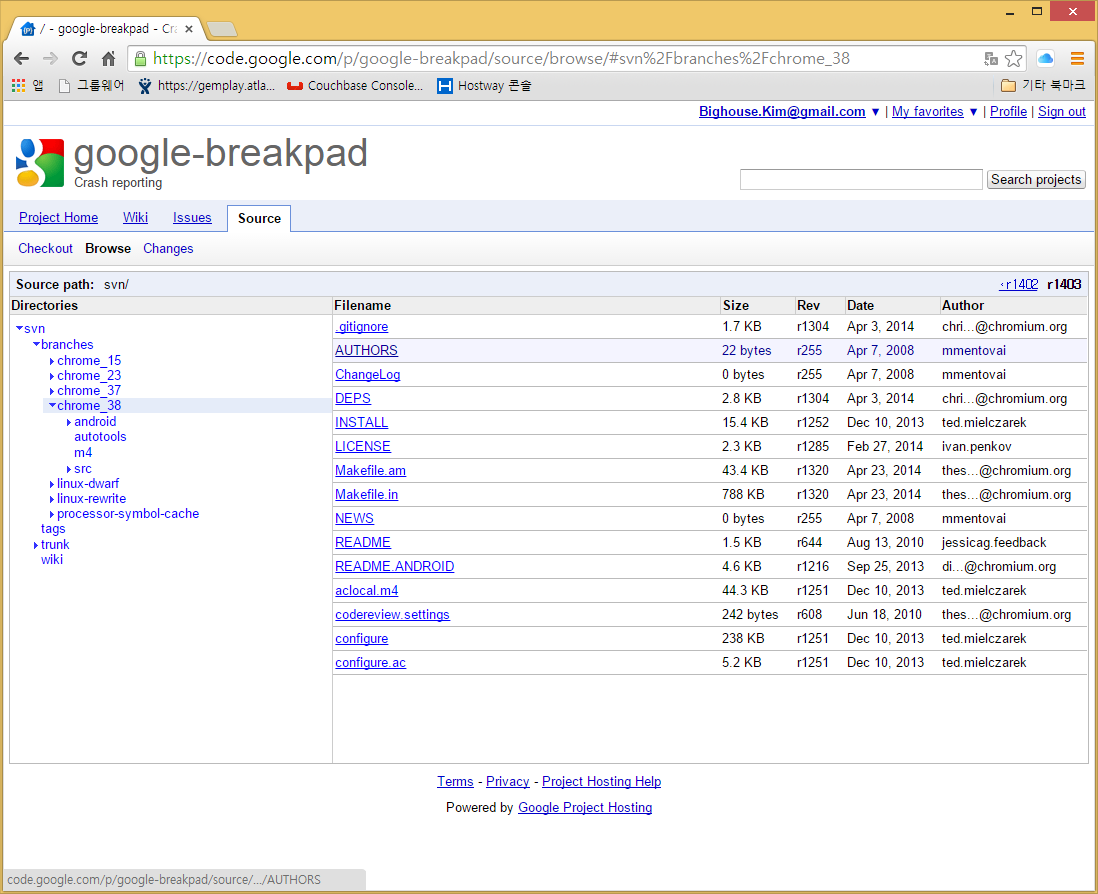
Task: Open the README.ANDROID file
Action: coord(394,566)
